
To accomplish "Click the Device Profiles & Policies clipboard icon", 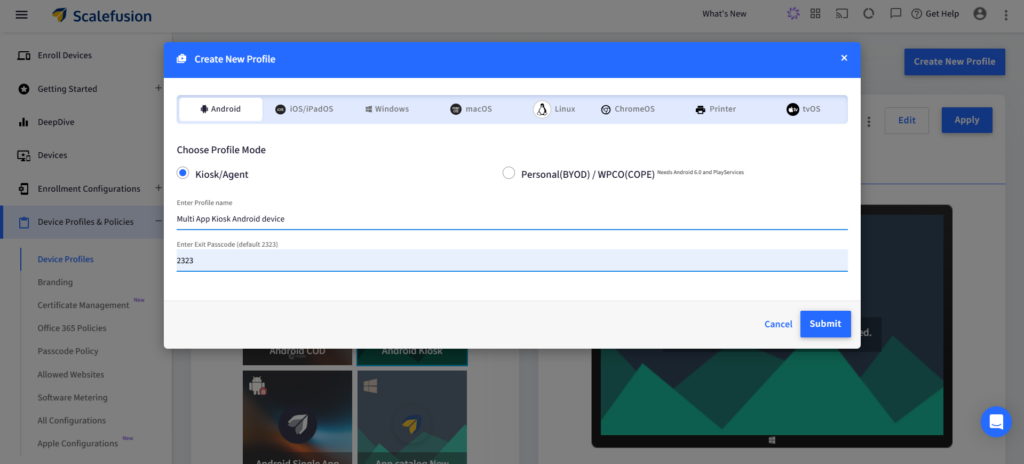I will (x=24, y=222).
